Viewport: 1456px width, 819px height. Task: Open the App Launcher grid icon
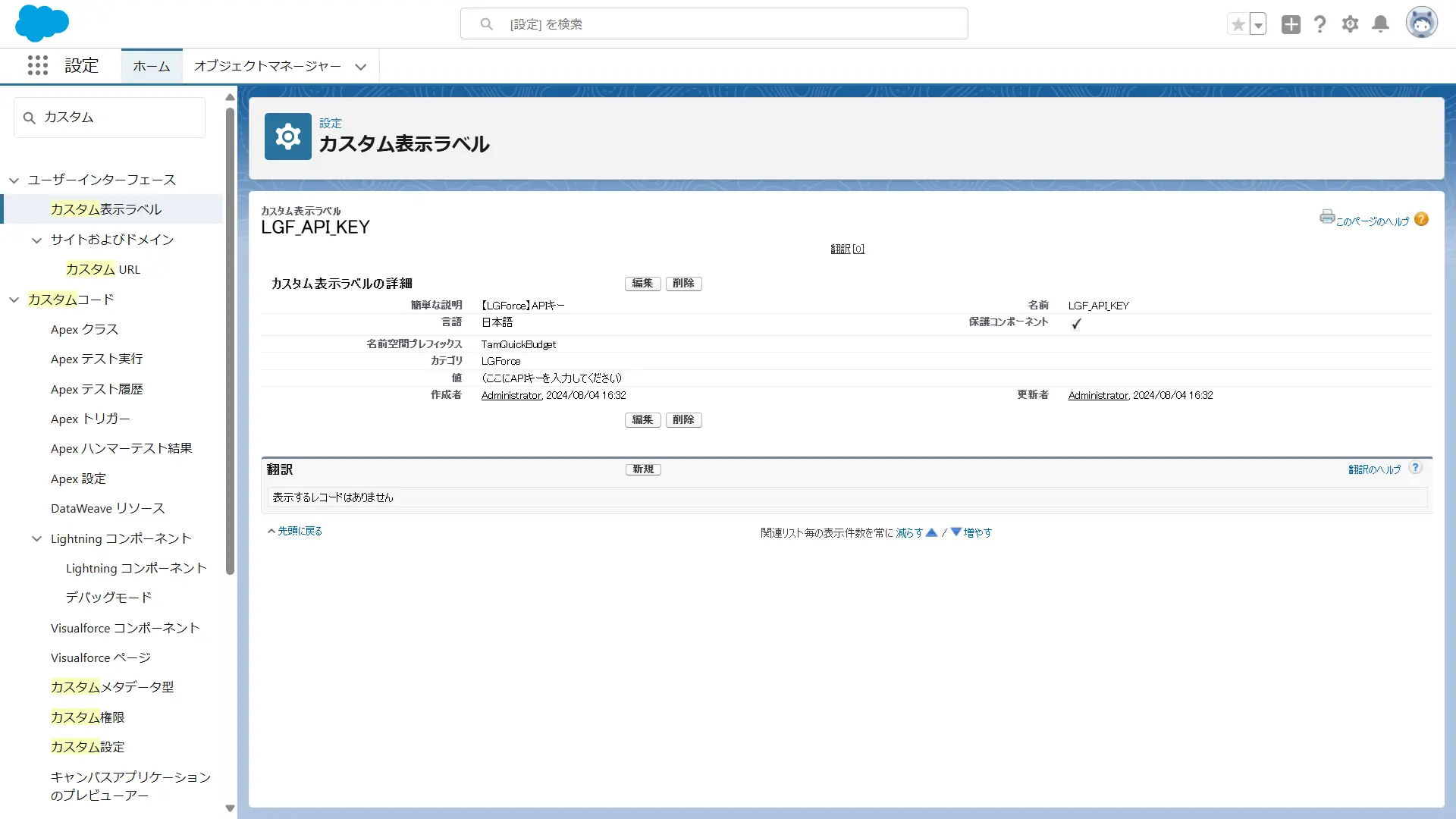coord(37,65)
